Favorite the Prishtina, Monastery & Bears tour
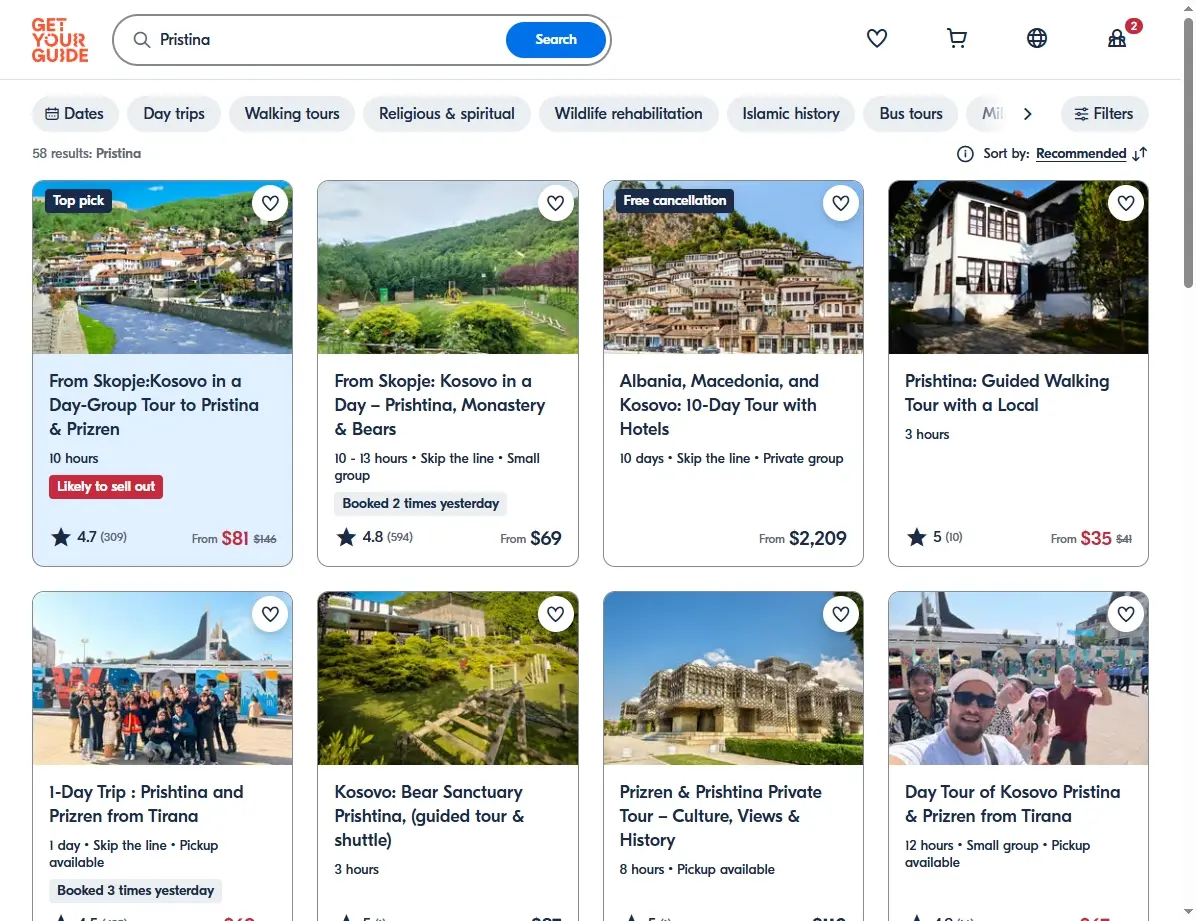Image resolution: width=1196 pixels, height=921 pixels. click(x=555, y=203)
